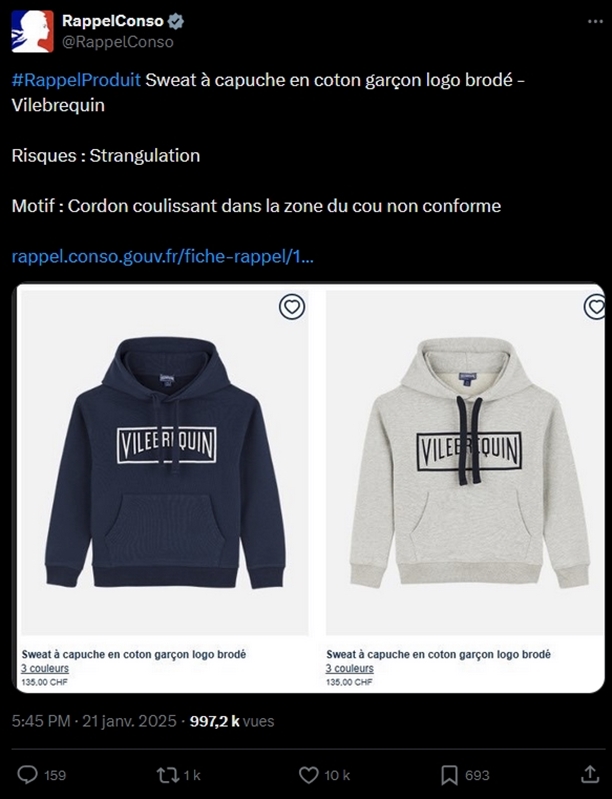The image size is (612, 799).
Task: Share the post with the upload icon
Action: (x=590, y=774)
